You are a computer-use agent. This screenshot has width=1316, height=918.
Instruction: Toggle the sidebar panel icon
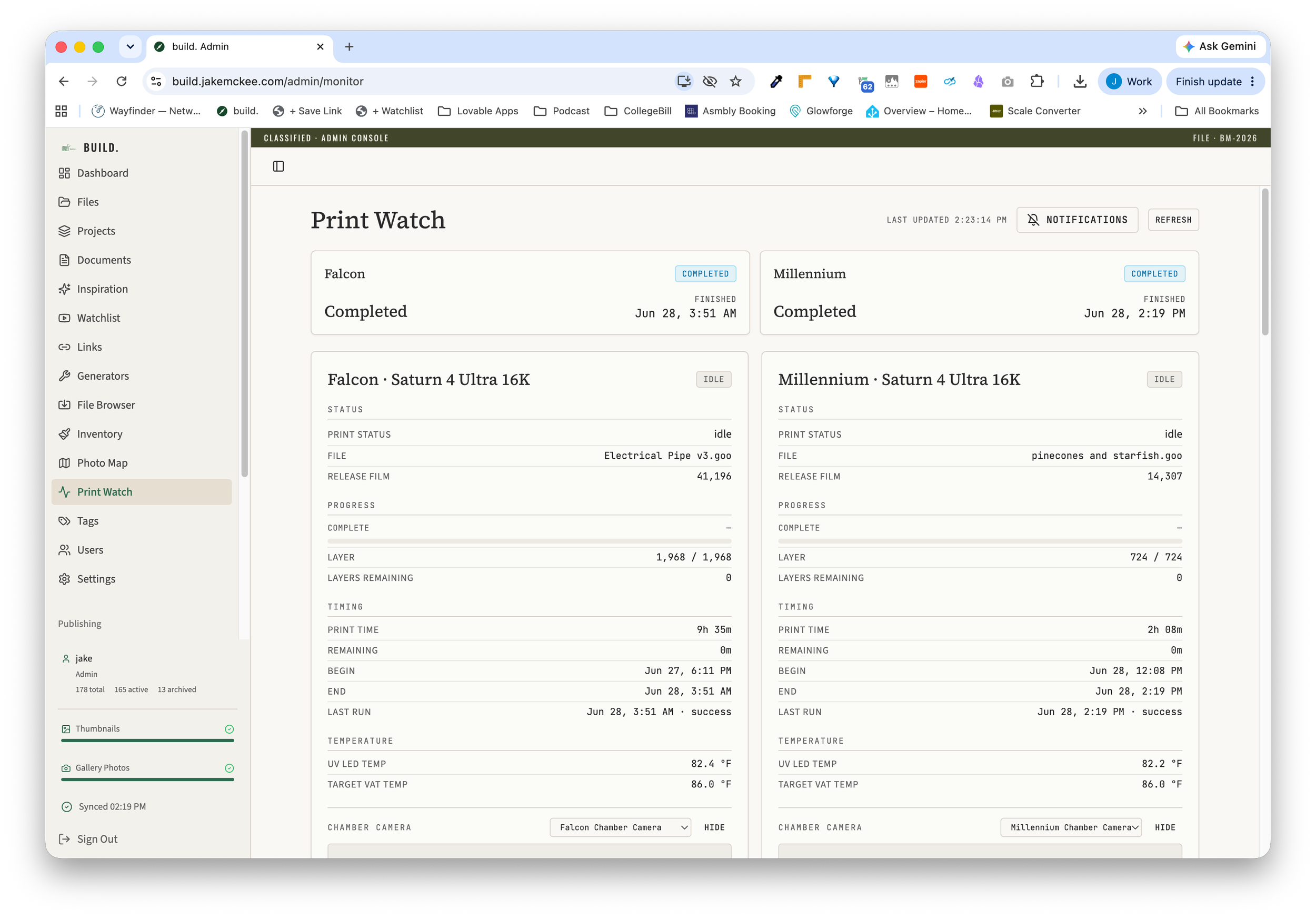click(x=278, y=166)
